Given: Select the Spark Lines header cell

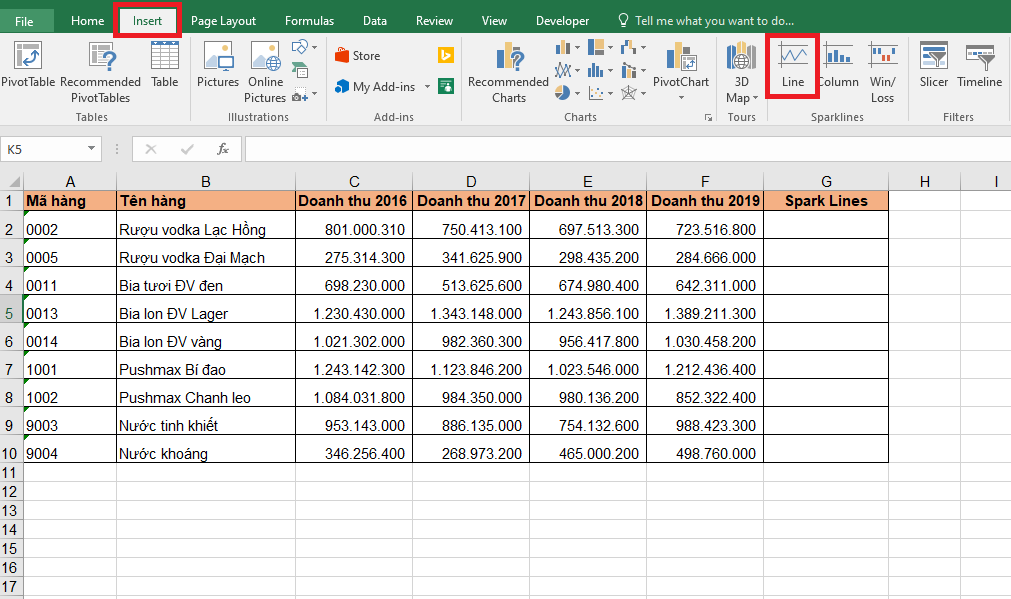Looking at the screenshot, I should [x=826, y=201].
